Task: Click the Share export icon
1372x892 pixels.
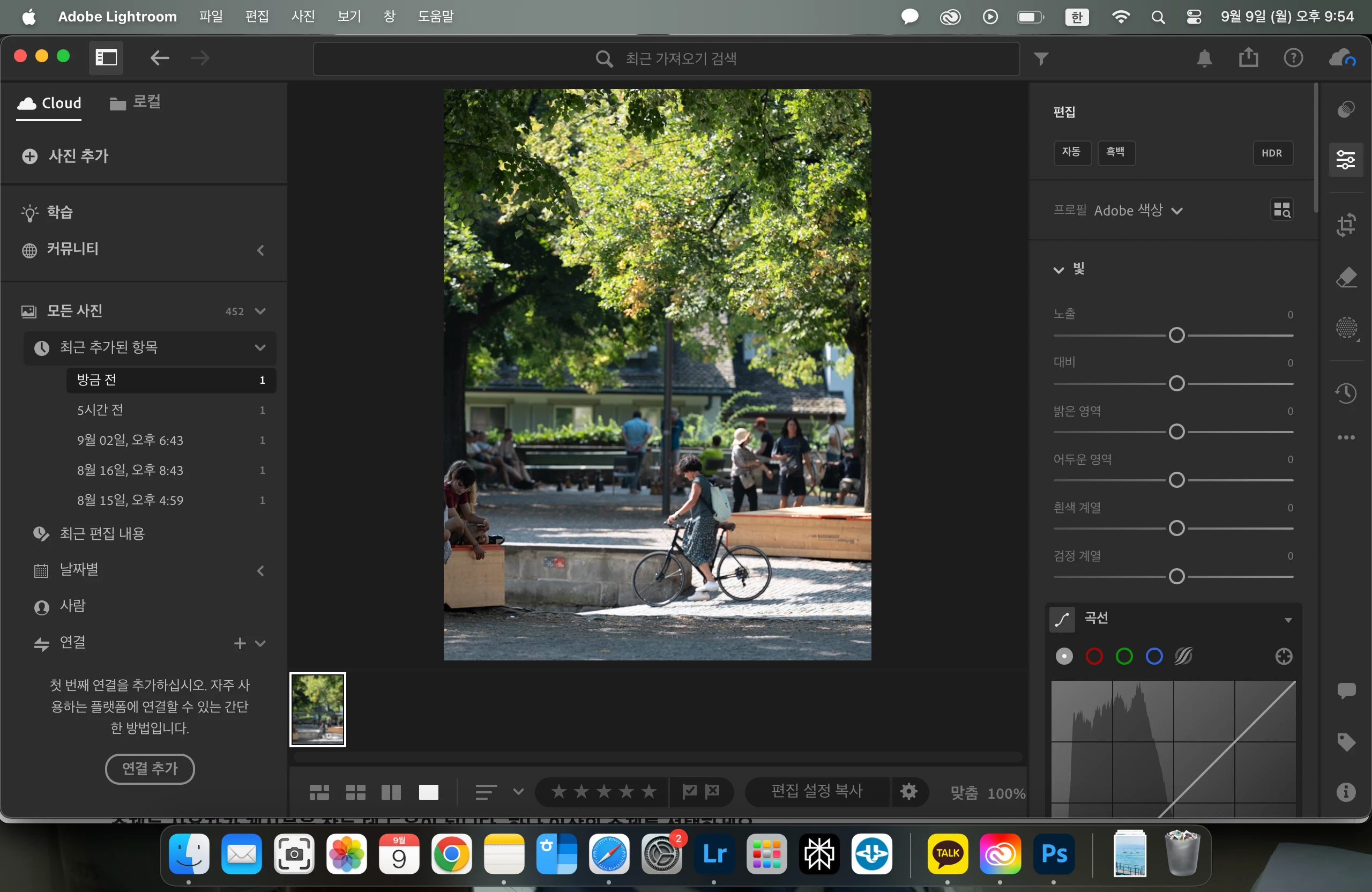Action: (x=1248, y=58)
